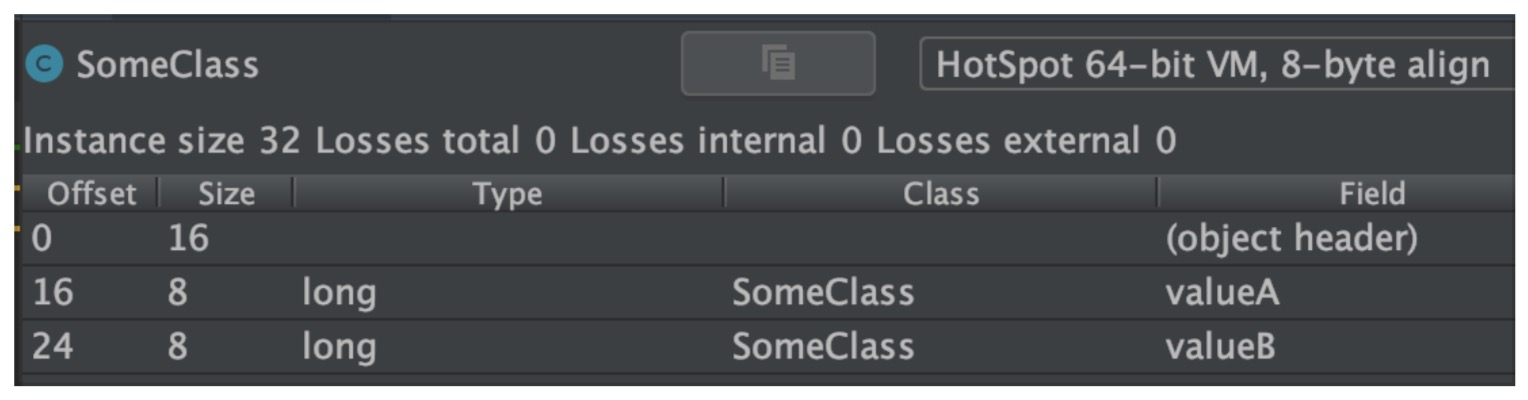1528x400 pixels.
Task: Click the SomeClass title label
Action: [x=167, y=66]
